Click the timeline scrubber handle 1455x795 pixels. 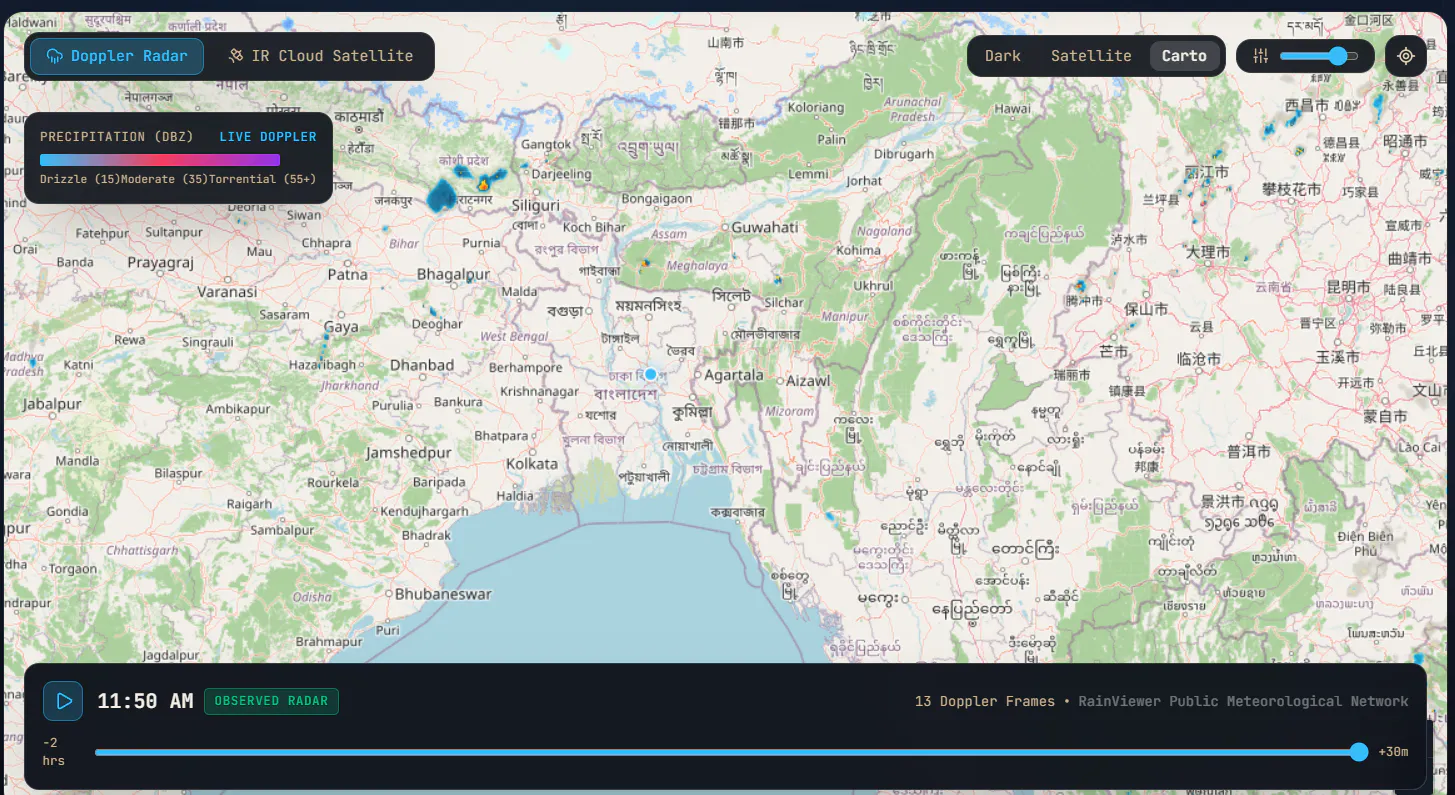click(x=1358, y=752)
